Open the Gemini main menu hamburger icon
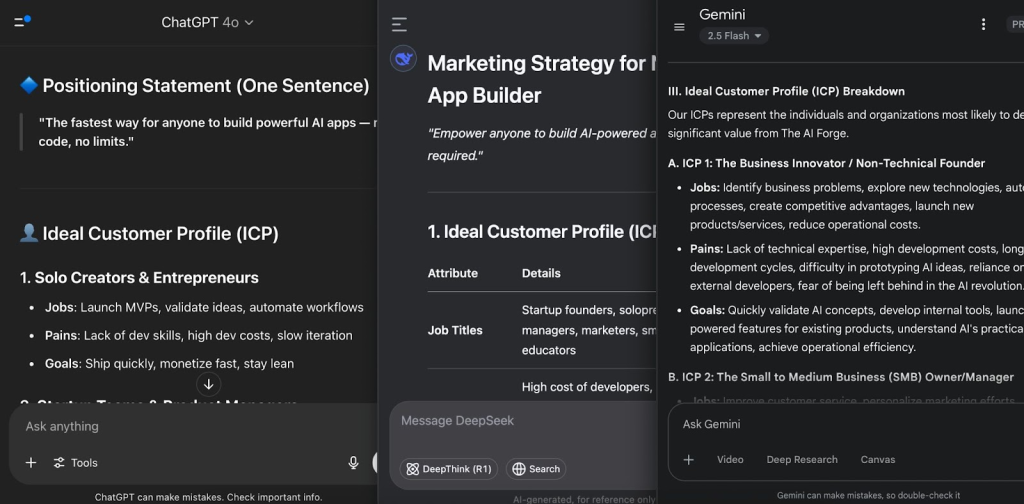1024x504 pixels. (679, 27)
